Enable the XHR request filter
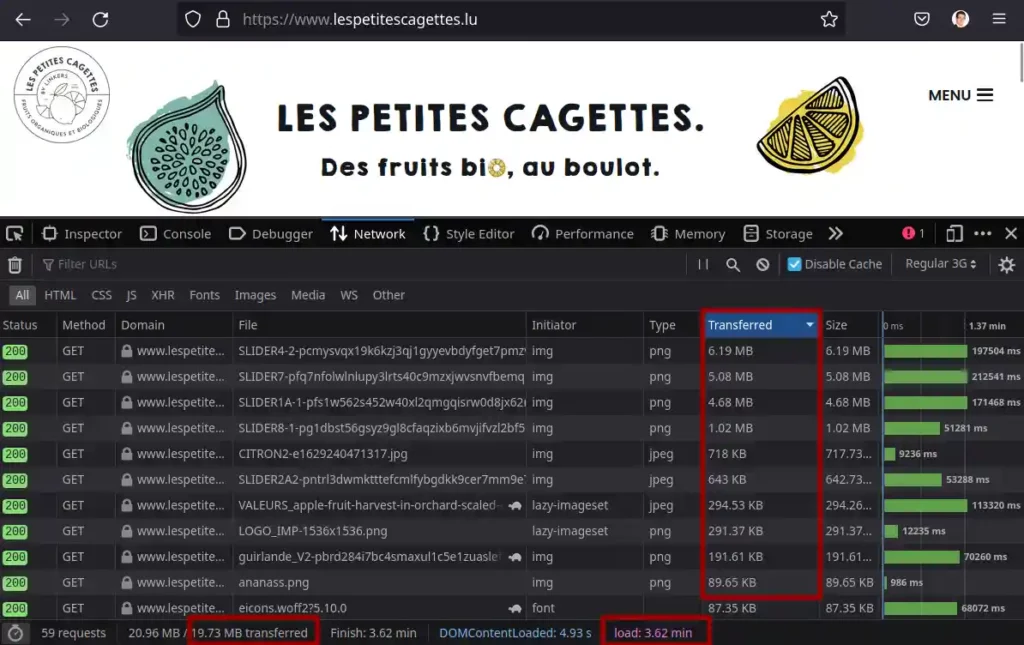 click(x=163, y=295)
